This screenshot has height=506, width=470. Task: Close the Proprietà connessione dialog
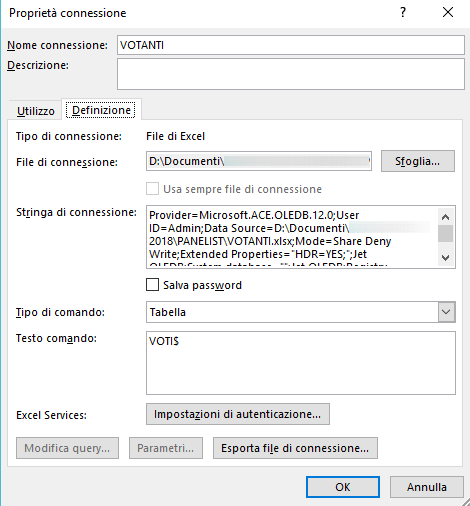448,12
